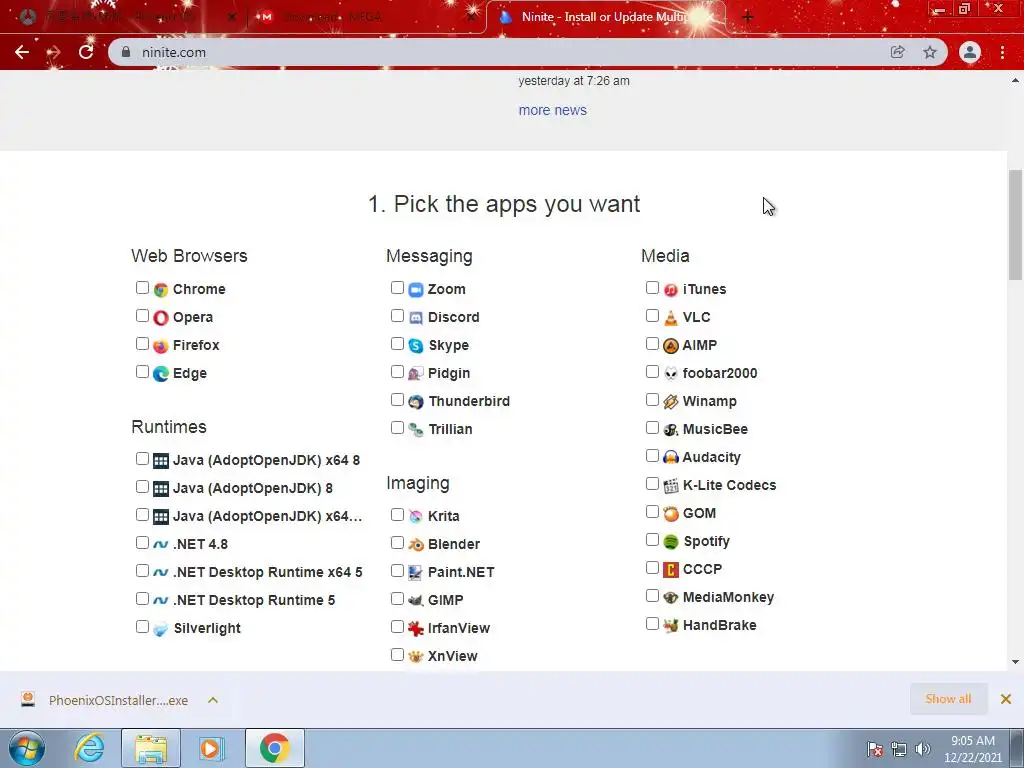The image size is (1024, 768).
Task: Open the more news link
Action: pos(552,110)
